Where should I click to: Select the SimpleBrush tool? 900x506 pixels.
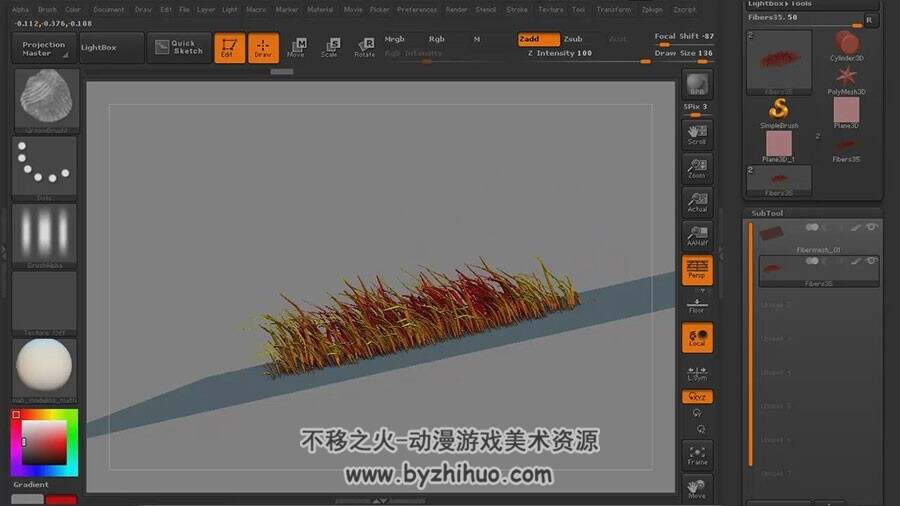point(779,114)
